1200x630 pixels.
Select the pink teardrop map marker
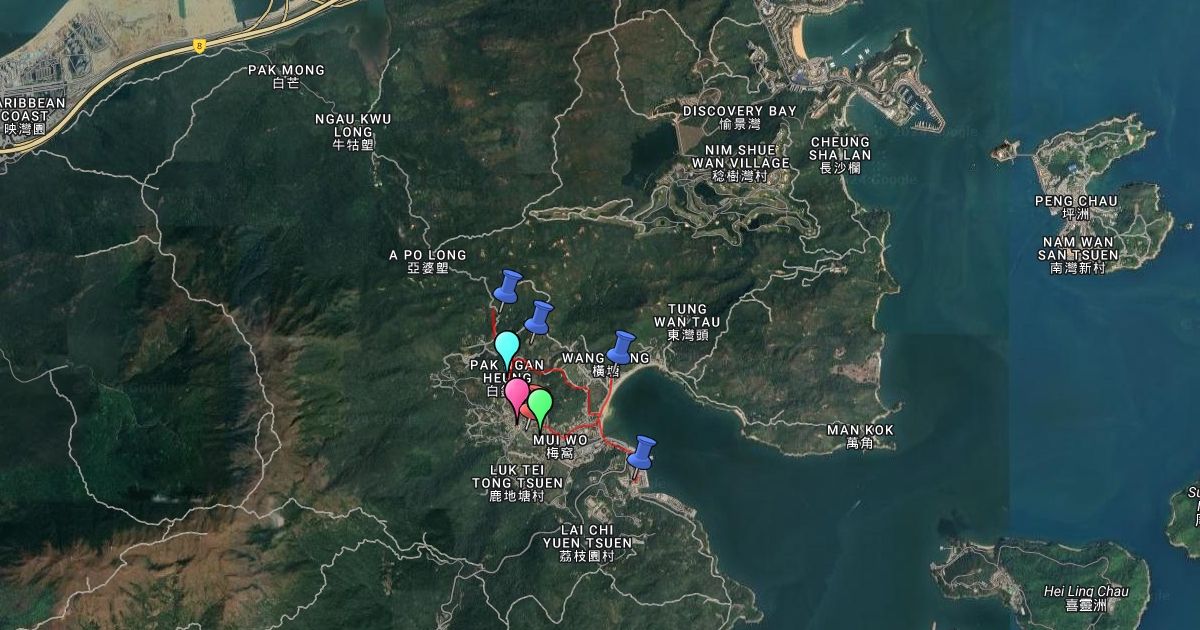pyautogui.click(x=516, y=395)
